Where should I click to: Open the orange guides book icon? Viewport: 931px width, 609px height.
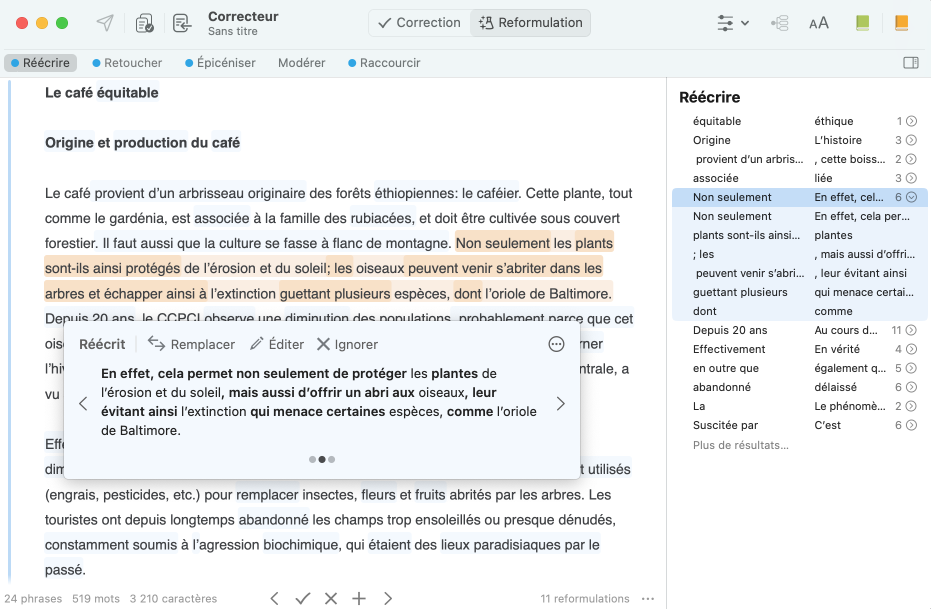(x=901, y=23)
